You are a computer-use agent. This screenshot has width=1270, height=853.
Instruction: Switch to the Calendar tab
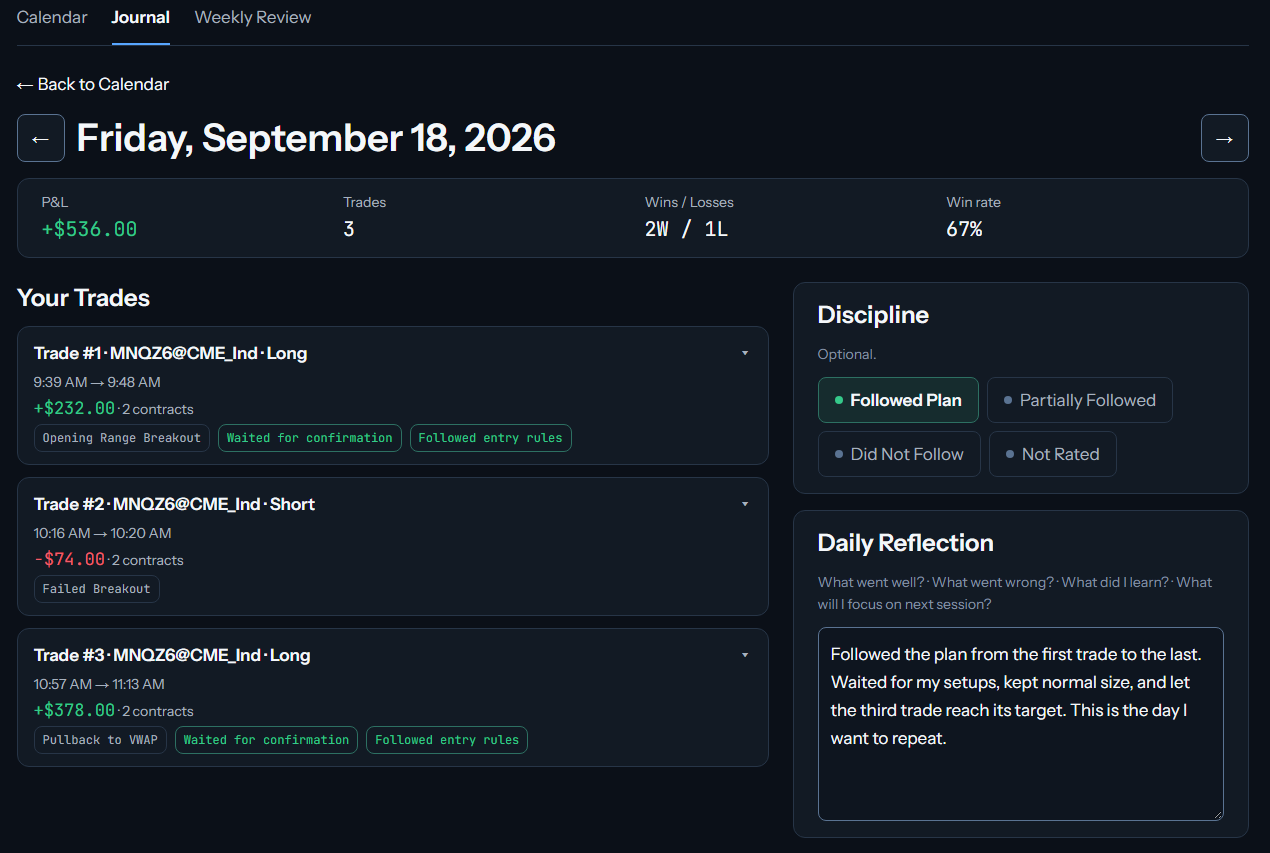click(52, 17)
